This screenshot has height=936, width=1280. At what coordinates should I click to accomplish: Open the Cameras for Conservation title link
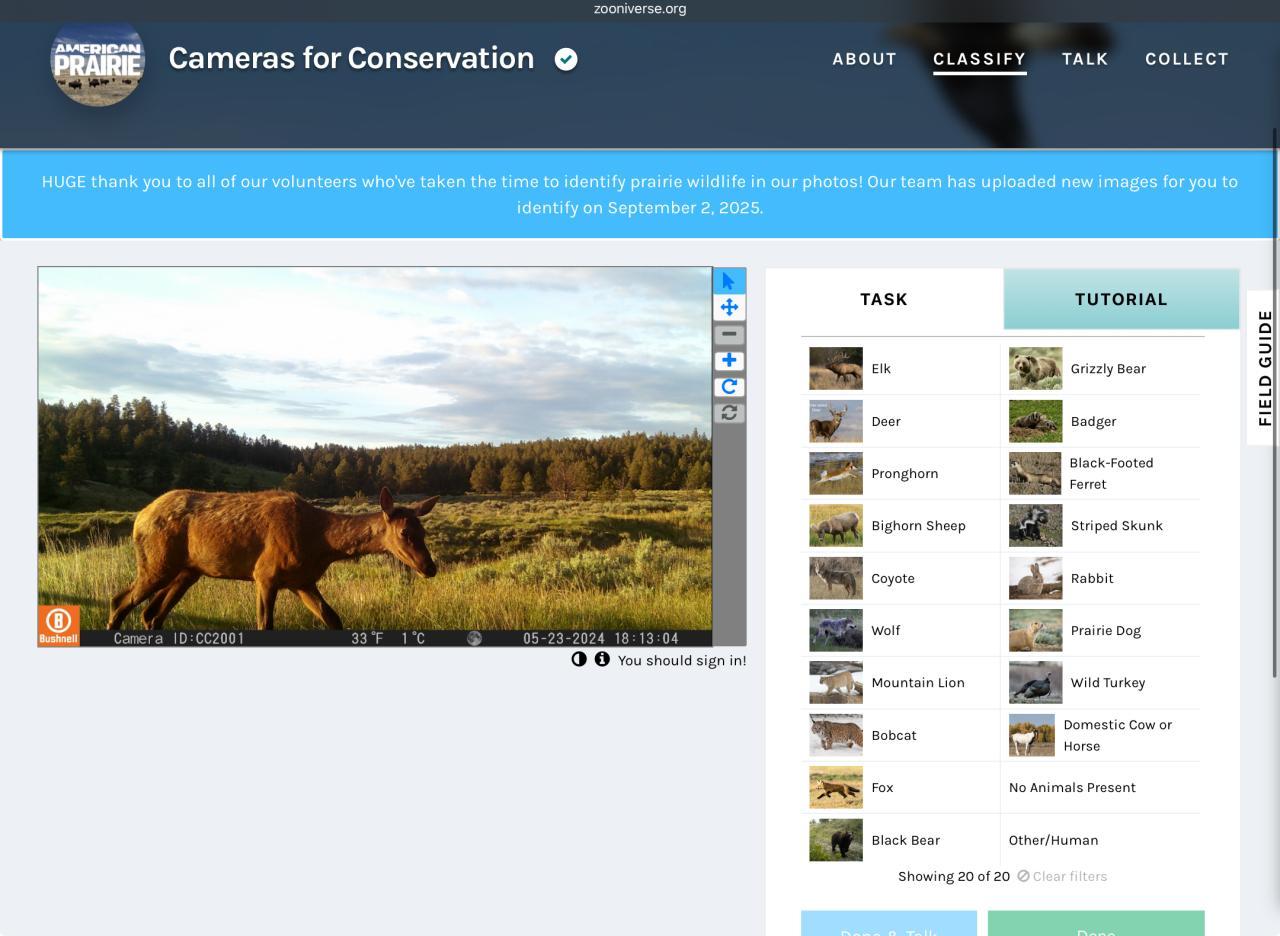(x=351, y=58)
